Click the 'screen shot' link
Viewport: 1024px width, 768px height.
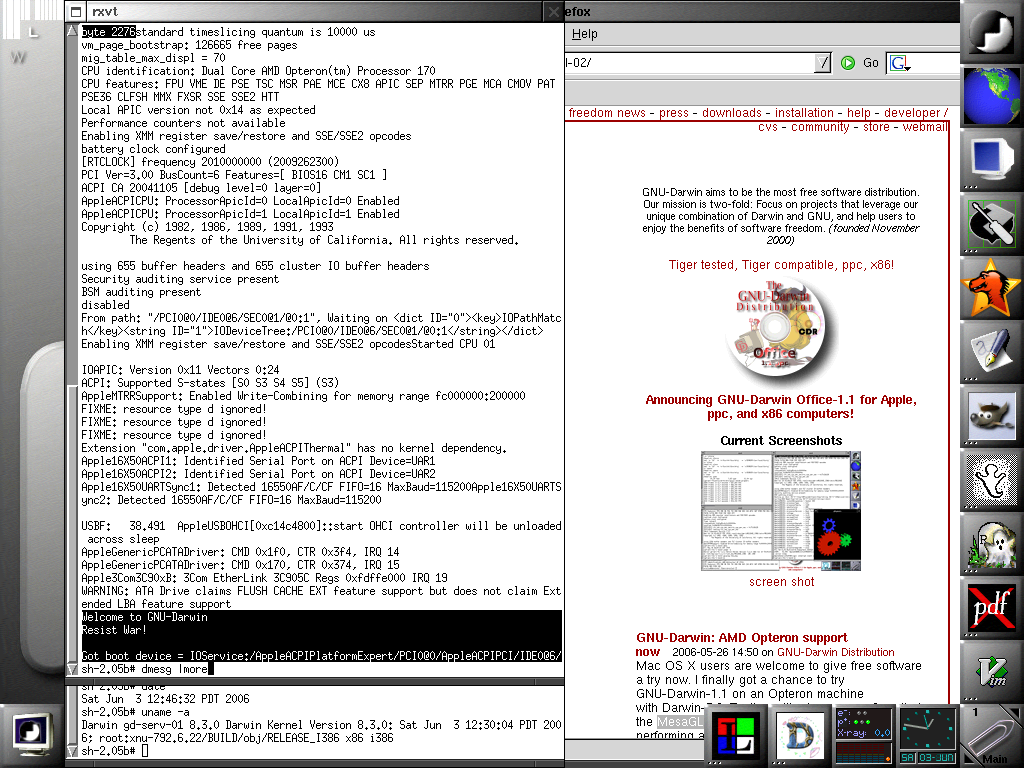pos(782,582)
